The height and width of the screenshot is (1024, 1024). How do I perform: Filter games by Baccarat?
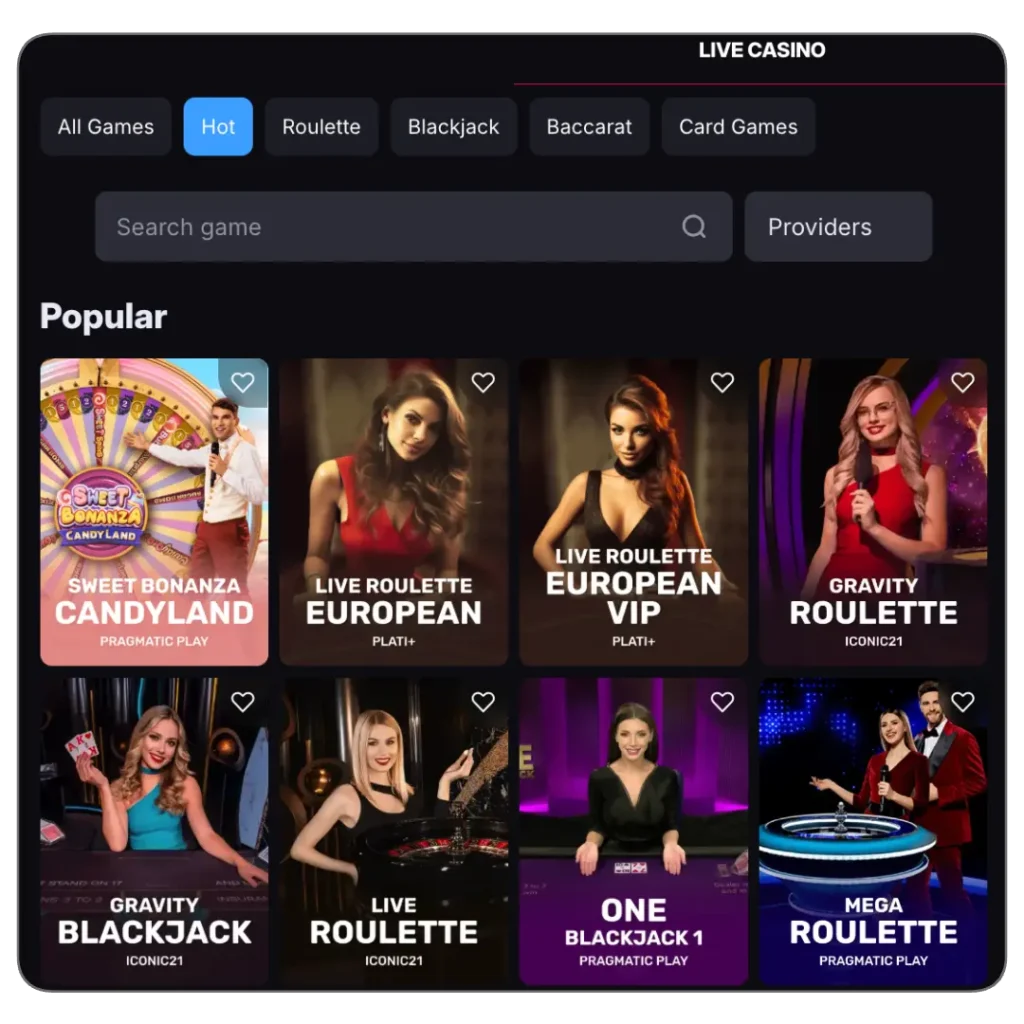[x=589, y=127]
